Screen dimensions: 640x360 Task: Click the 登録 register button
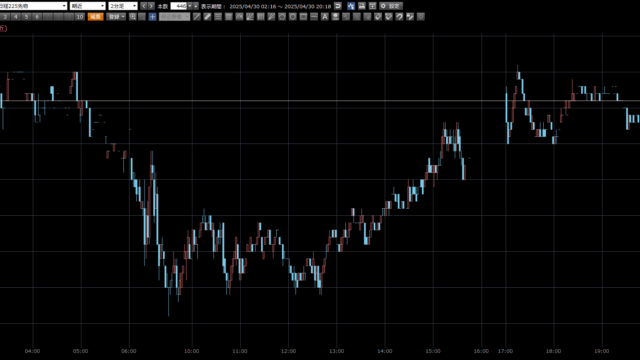116,17
